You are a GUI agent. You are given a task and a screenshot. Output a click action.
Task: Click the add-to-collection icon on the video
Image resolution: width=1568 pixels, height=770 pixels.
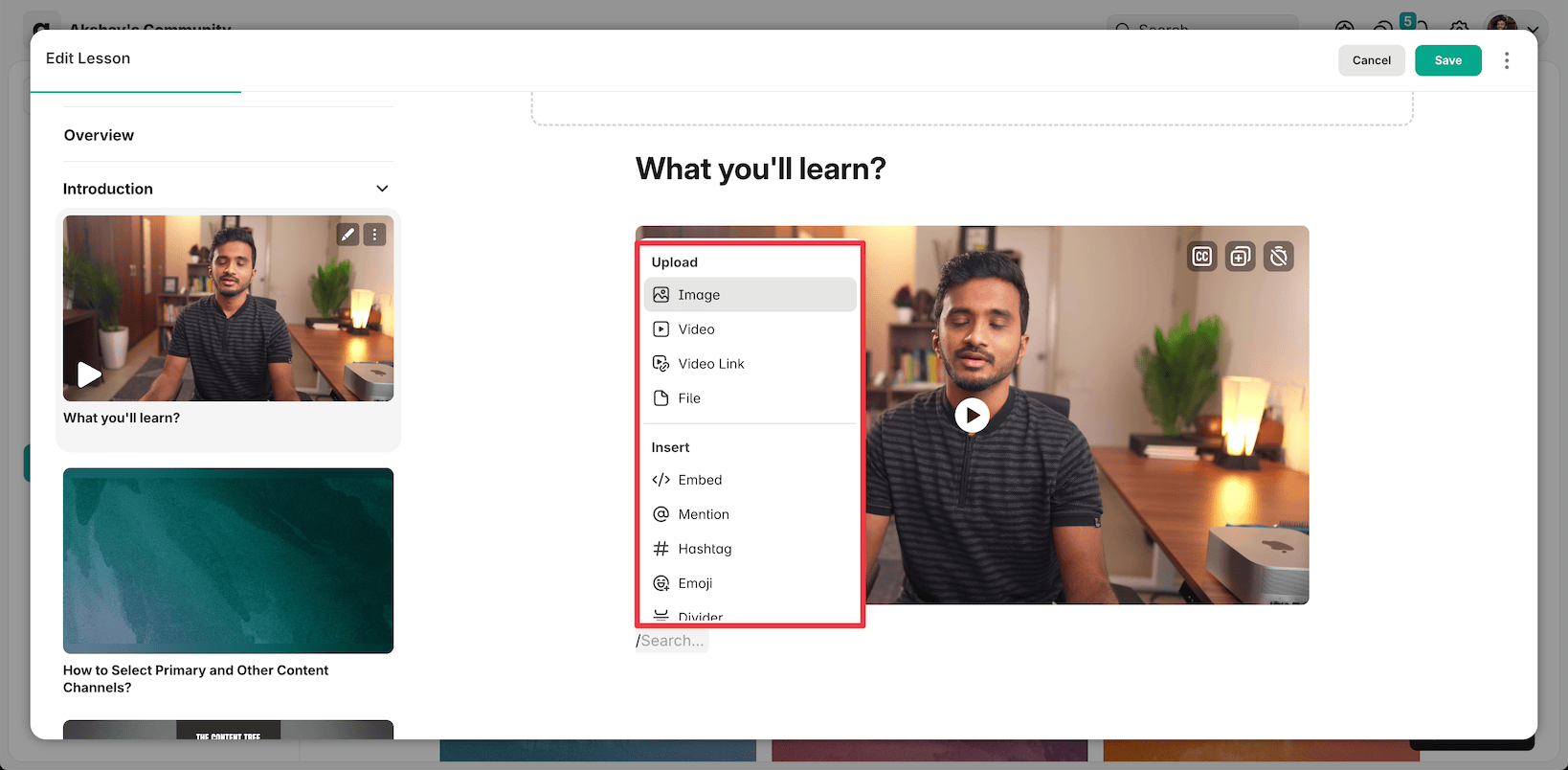tap(1241, 257)
